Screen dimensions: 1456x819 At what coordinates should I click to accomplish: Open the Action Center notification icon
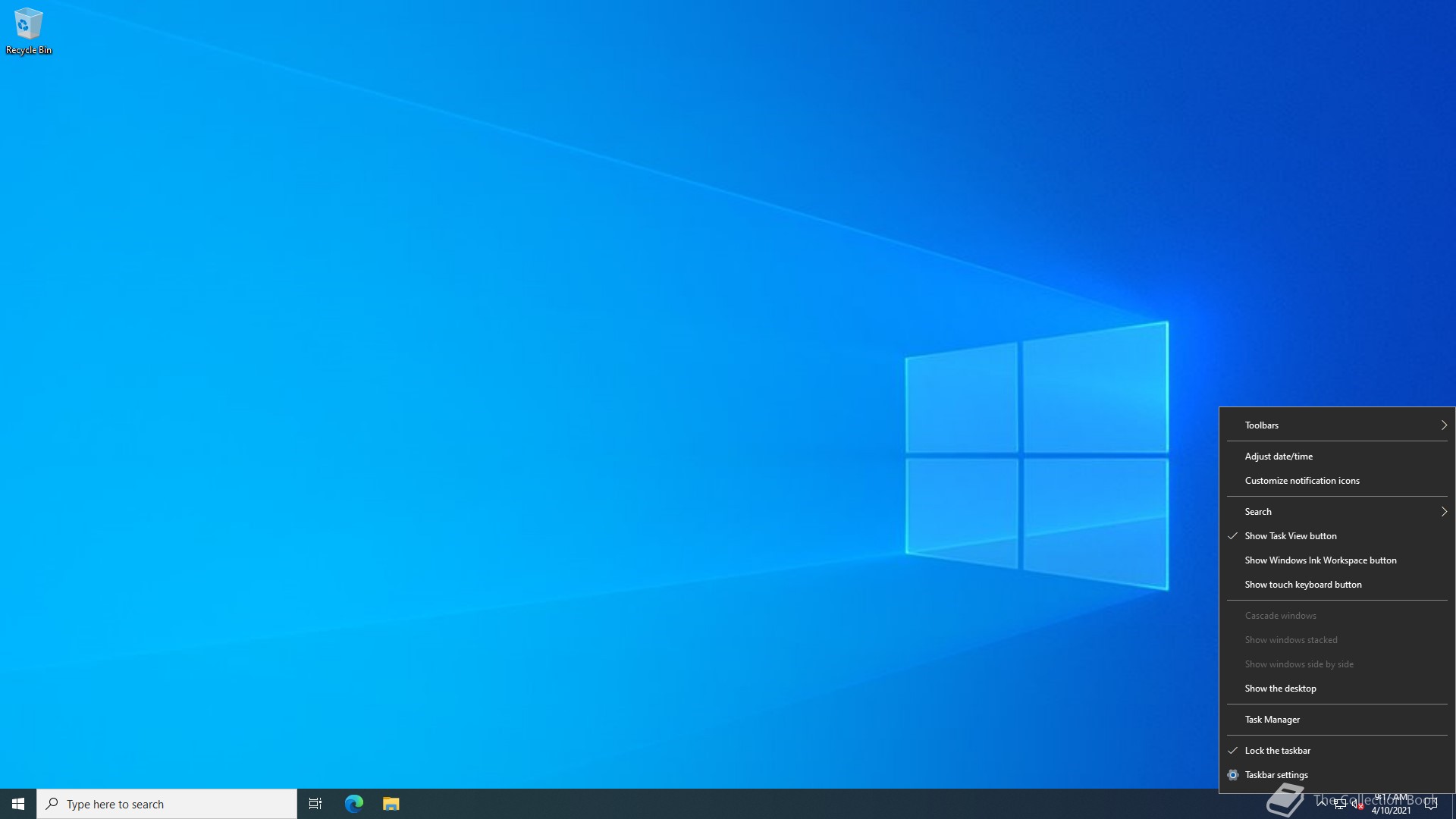(x=1431, y=804)
